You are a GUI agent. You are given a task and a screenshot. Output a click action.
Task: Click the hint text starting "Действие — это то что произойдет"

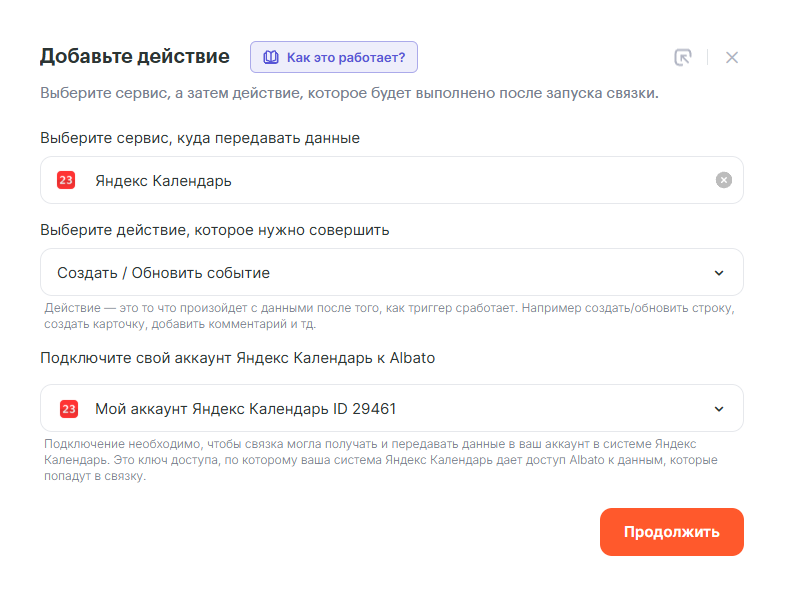point(389,316)
